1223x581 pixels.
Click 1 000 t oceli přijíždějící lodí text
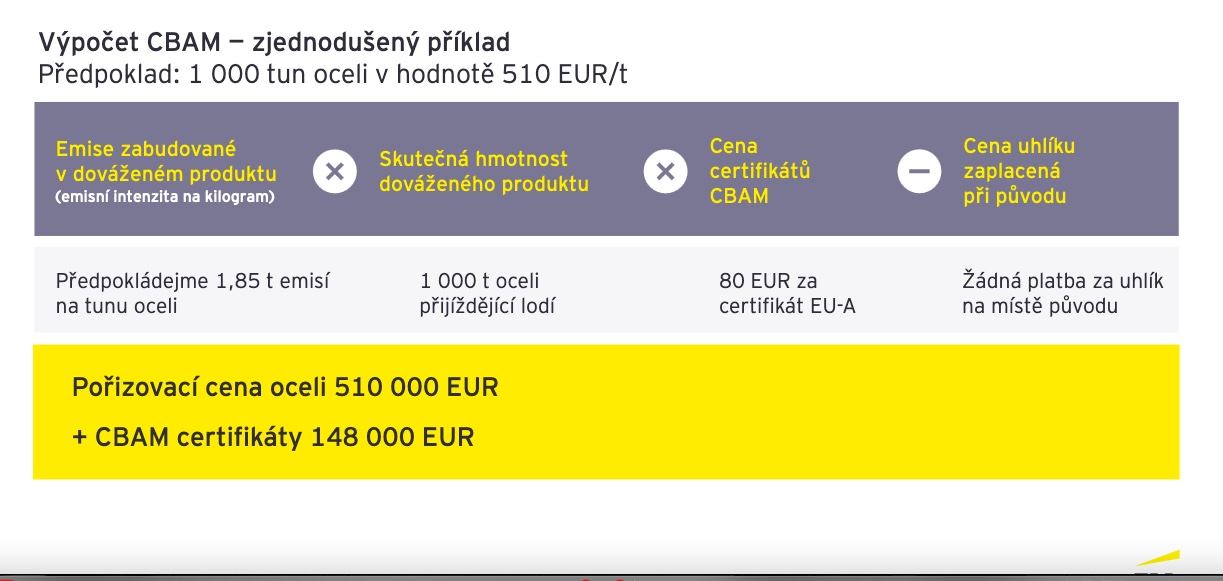click(x=487, y=293)
